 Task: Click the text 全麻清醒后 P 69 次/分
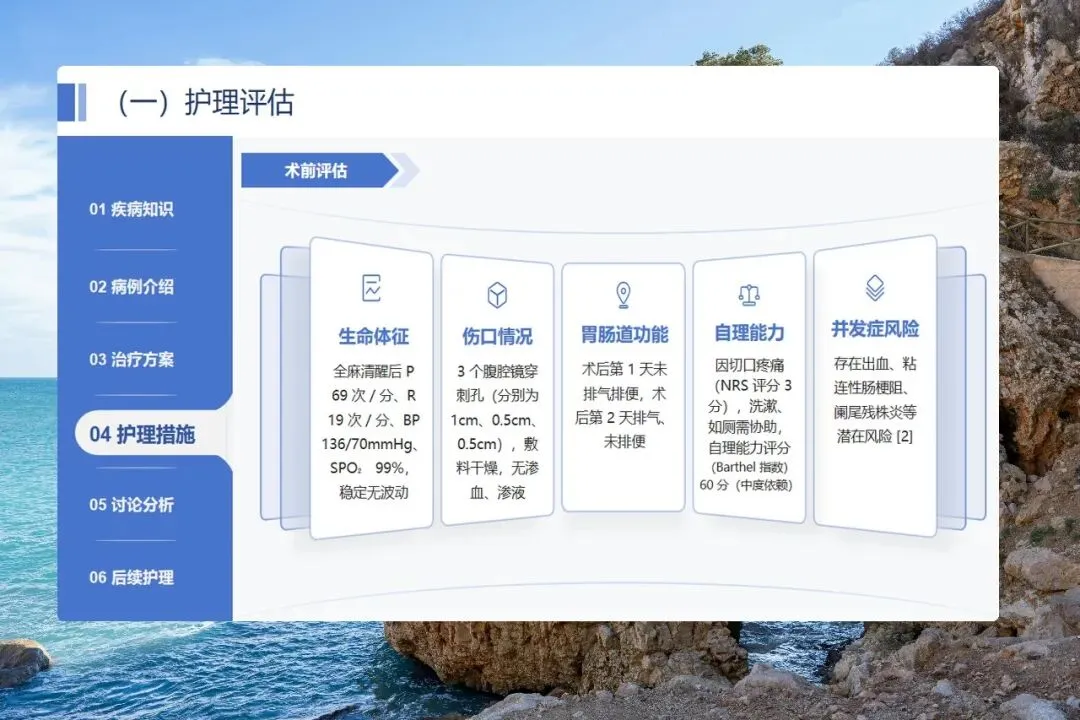coord(374,383)
